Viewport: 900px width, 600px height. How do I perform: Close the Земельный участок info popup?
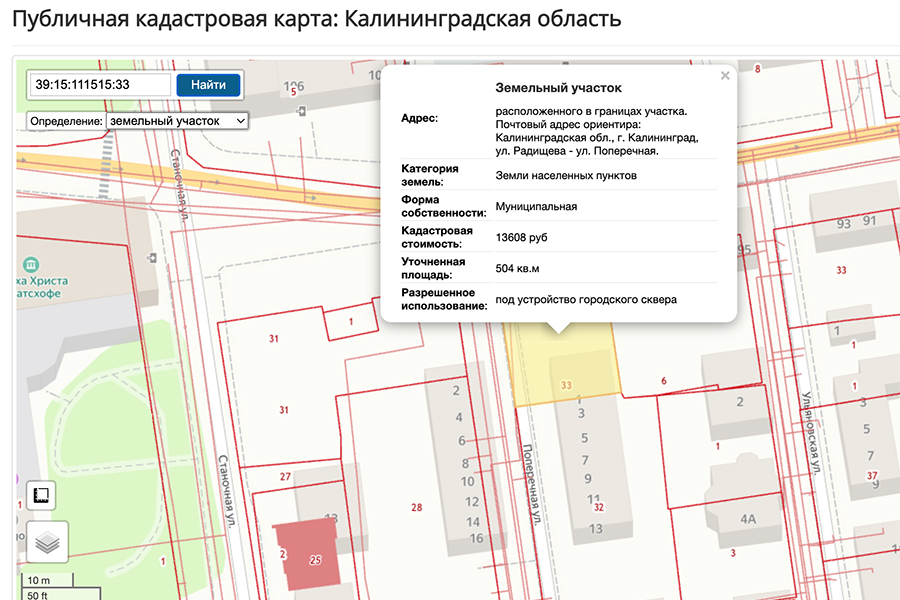(x=725, y=74)
